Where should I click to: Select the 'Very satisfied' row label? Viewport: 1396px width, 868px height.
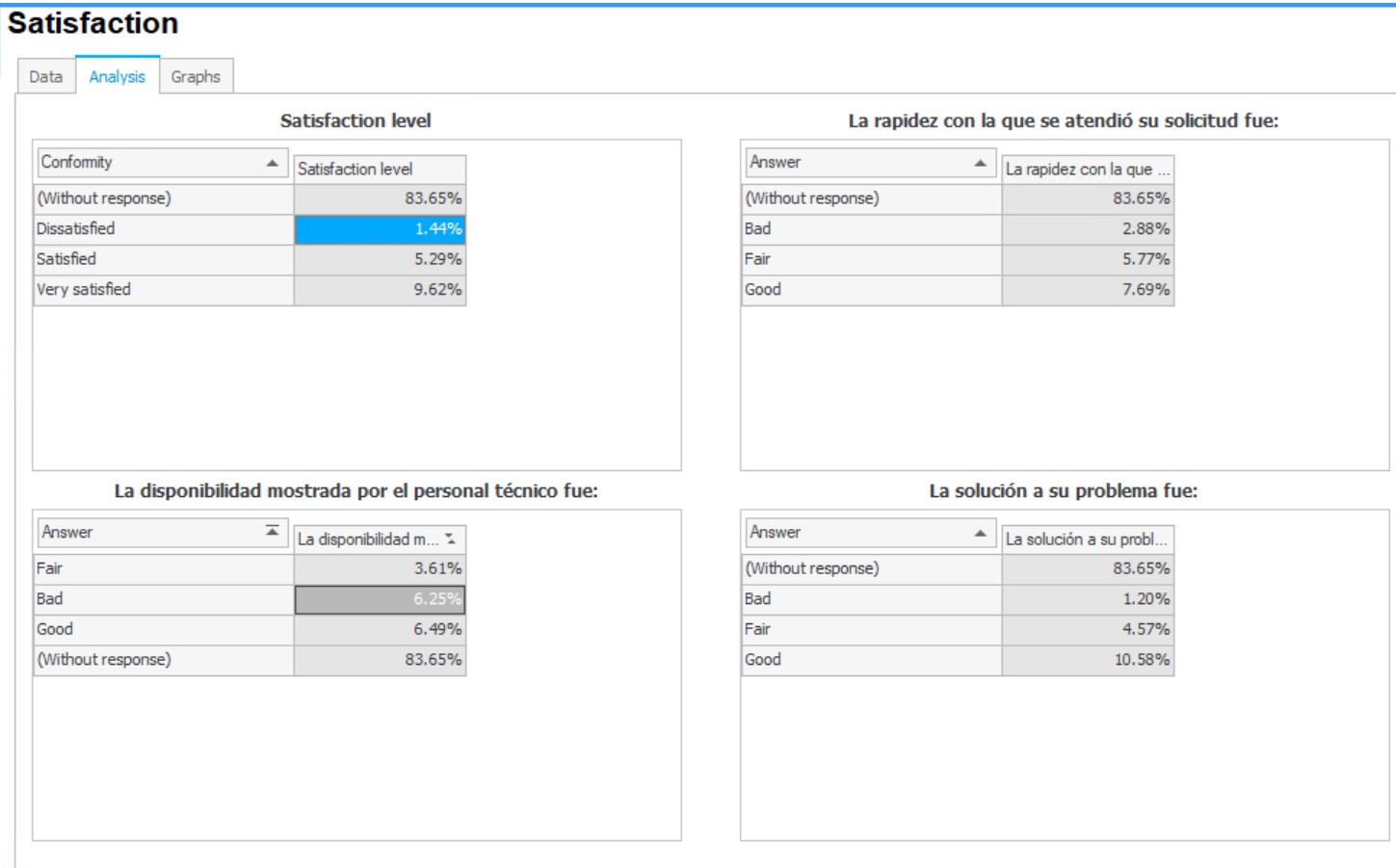tap(163, 290)
